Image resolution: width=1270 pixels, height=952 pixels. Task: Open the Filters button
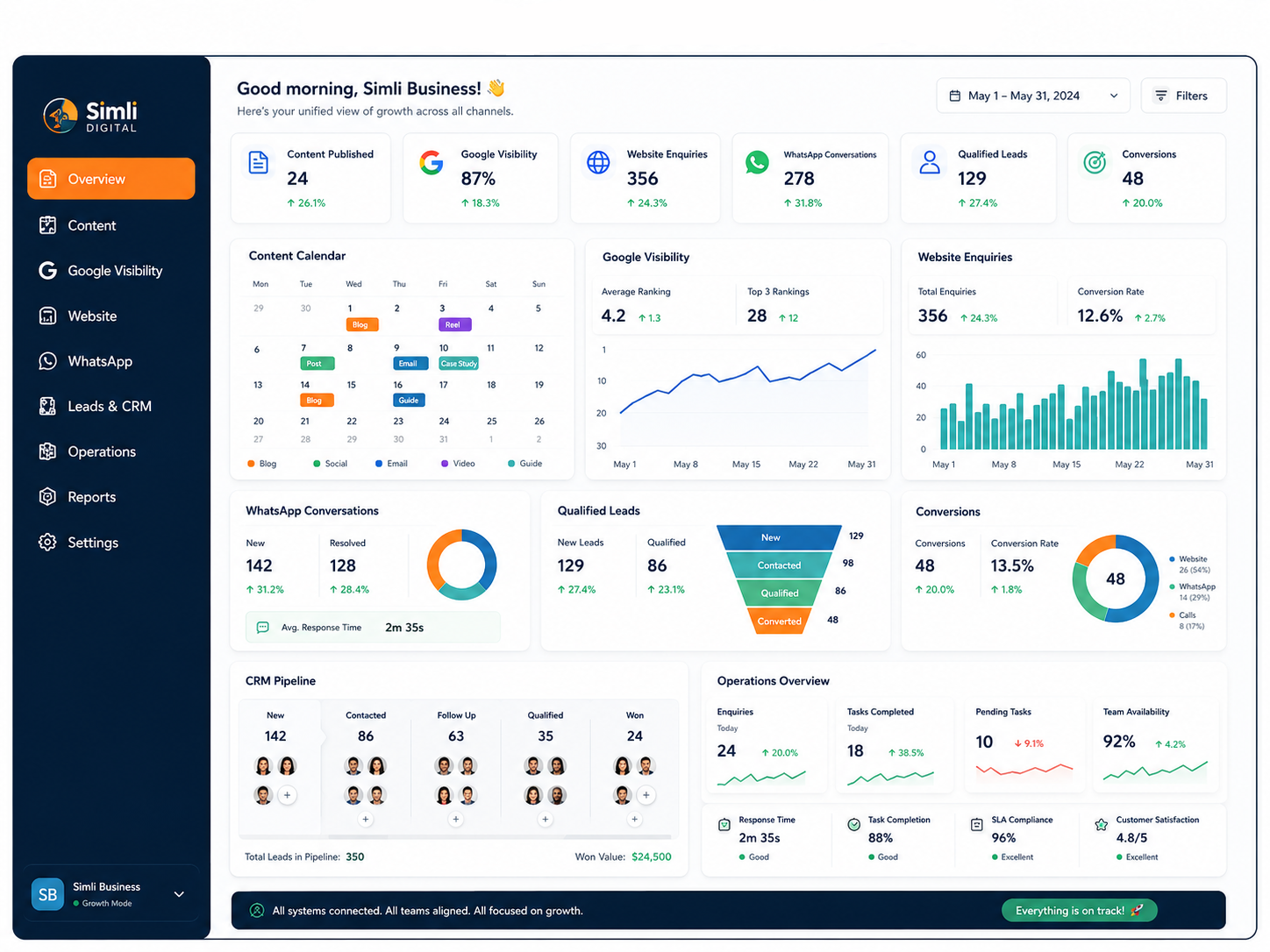point(1183,96)
